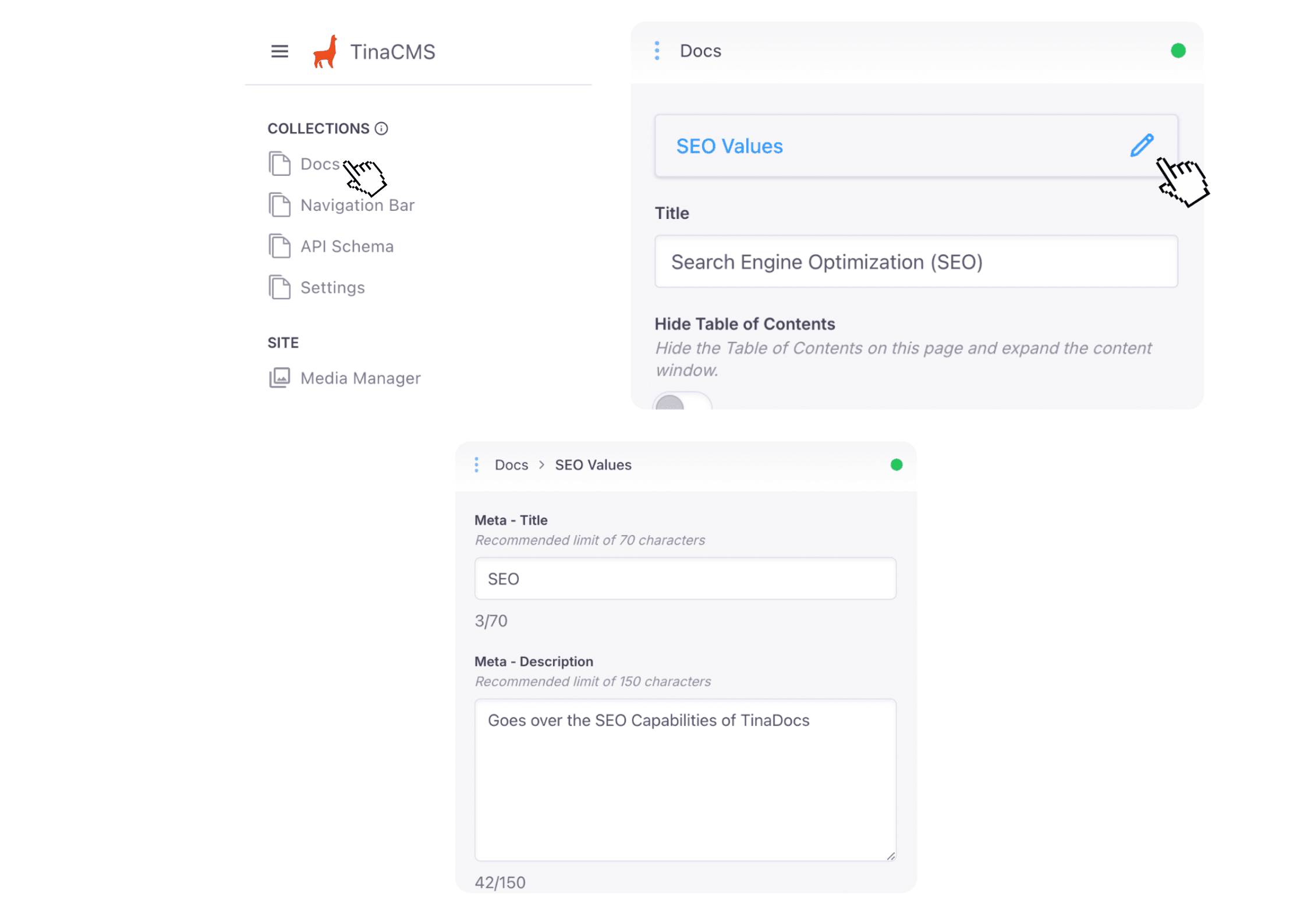Screen dimensions: 1307x924
Task: Select the Navigation Bar collection icon
Action: click(x=279, y=204)
